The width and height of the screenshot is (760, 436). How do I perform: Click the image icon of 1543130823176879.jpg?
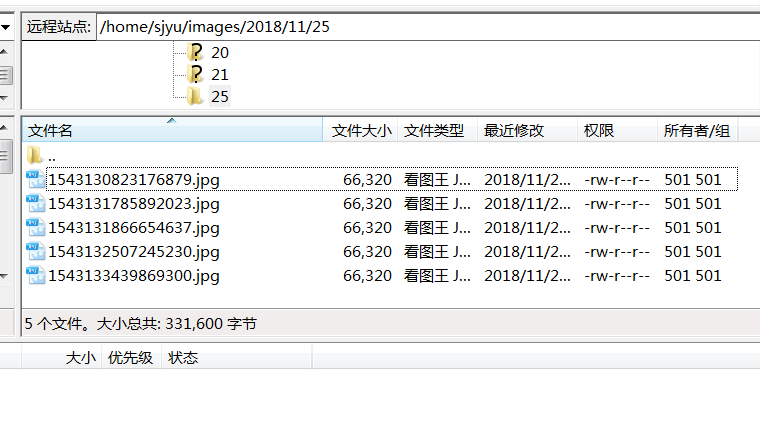tap(35, 179)
